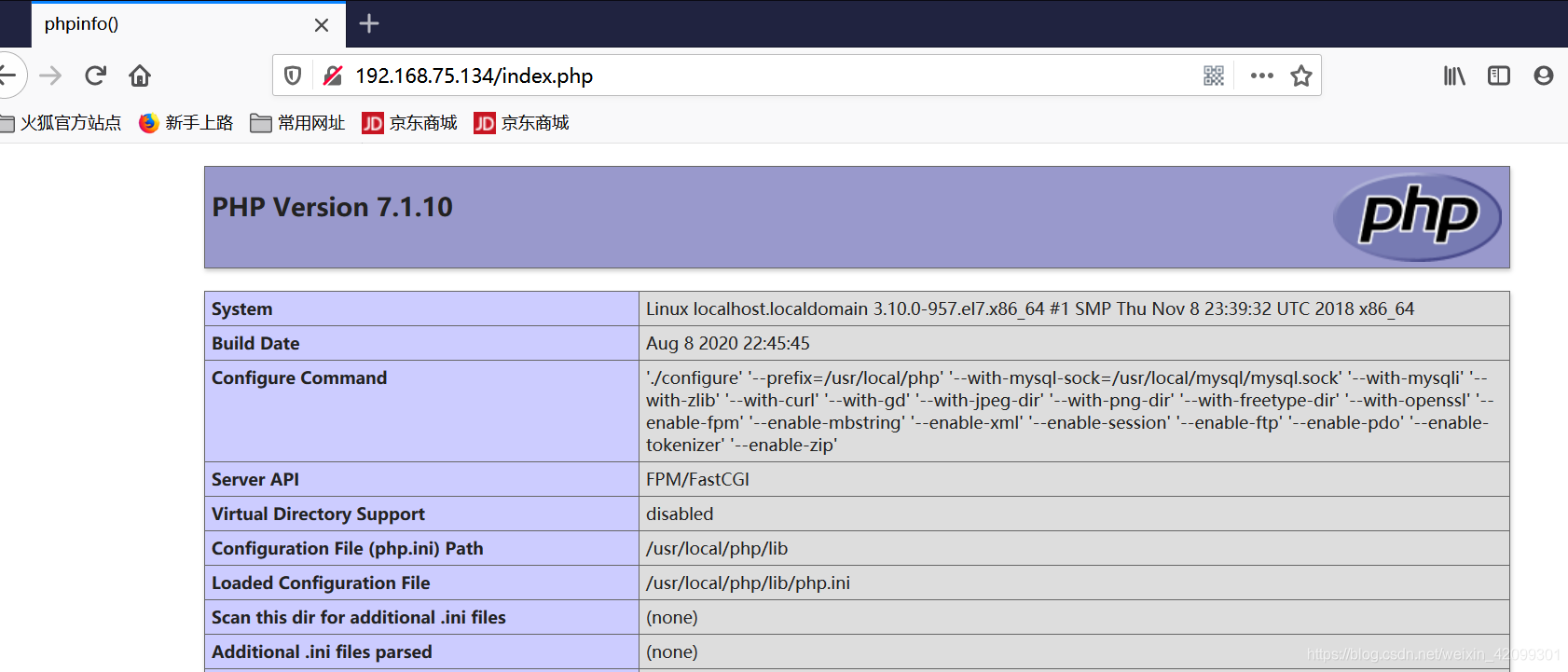Click Scan this dir for additional .ini files

point(359,617)
